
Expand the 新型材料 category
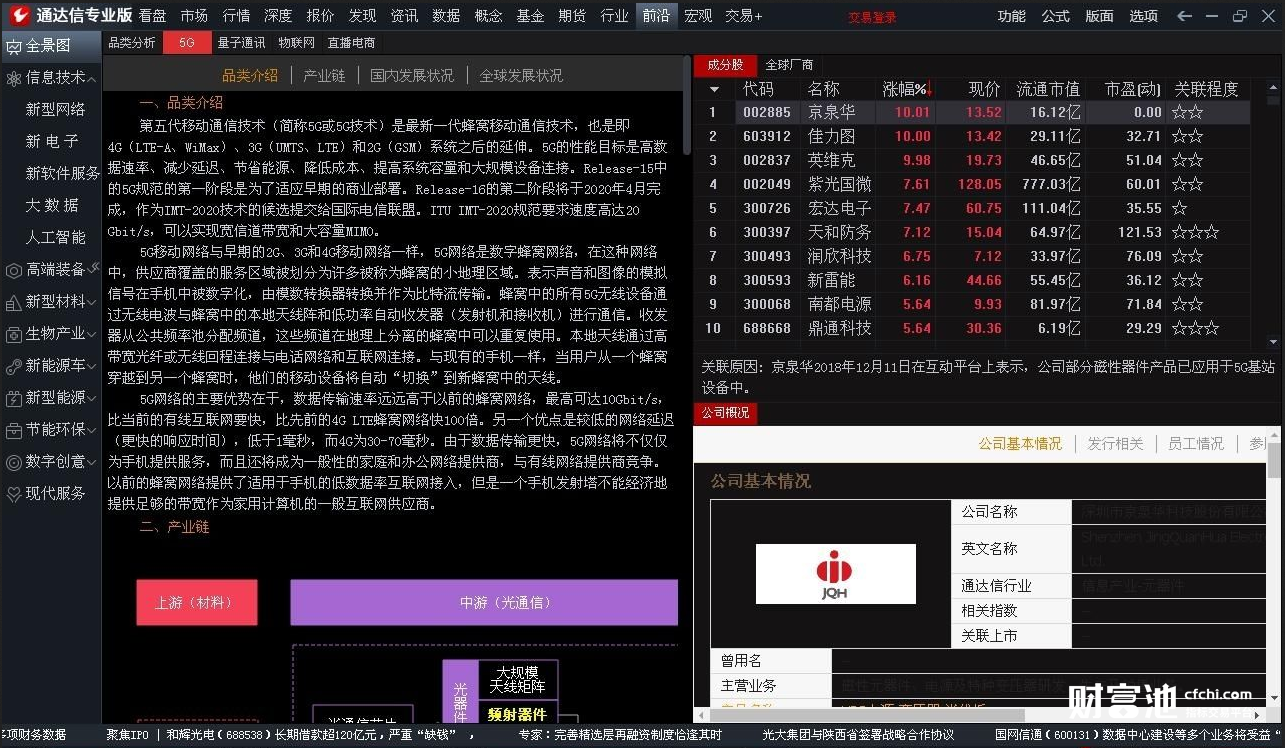[x=93, y=302]
